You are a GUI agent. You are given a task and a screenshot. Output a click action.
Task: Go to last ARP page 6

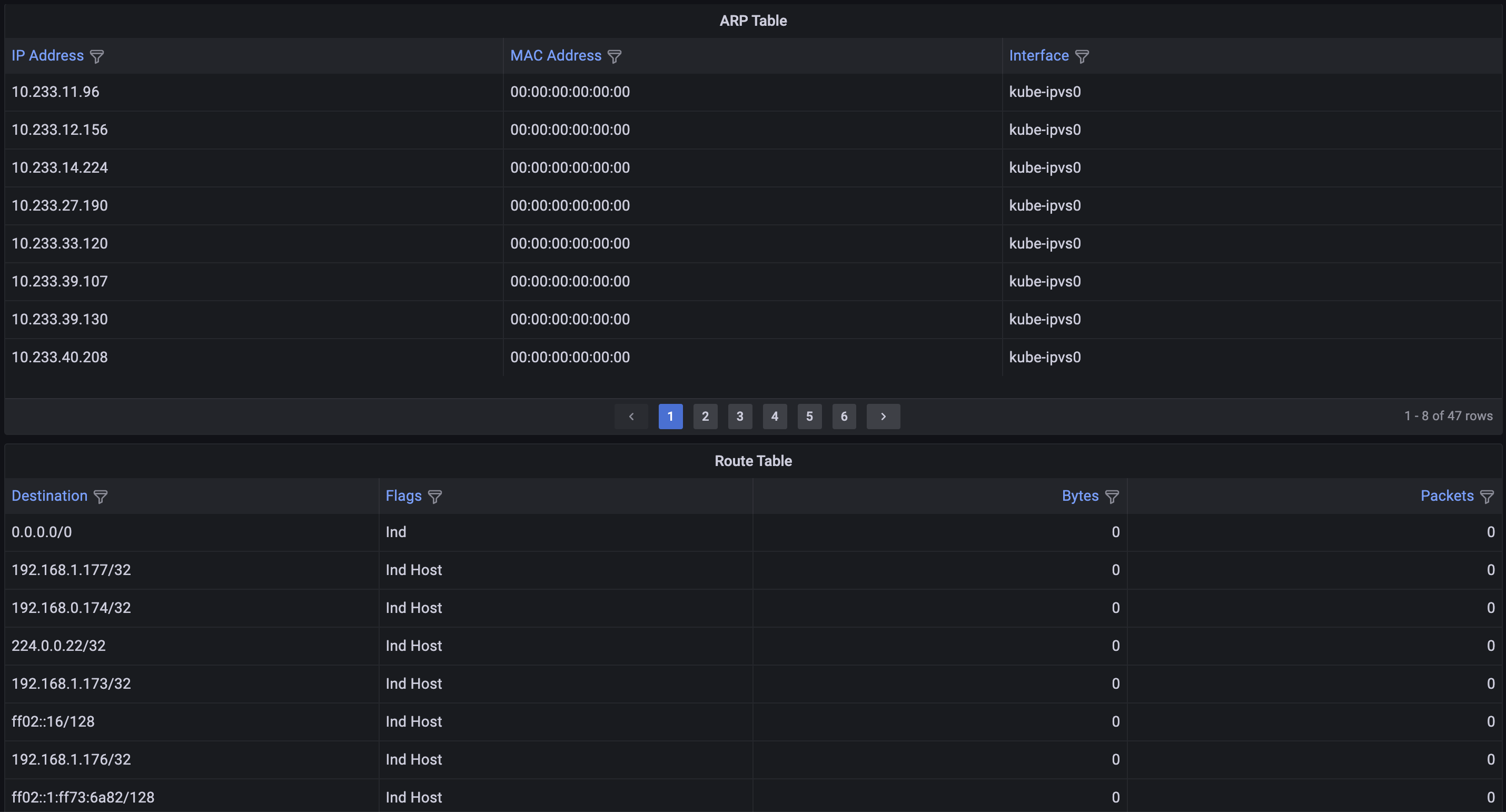click(x=844, y=416)
